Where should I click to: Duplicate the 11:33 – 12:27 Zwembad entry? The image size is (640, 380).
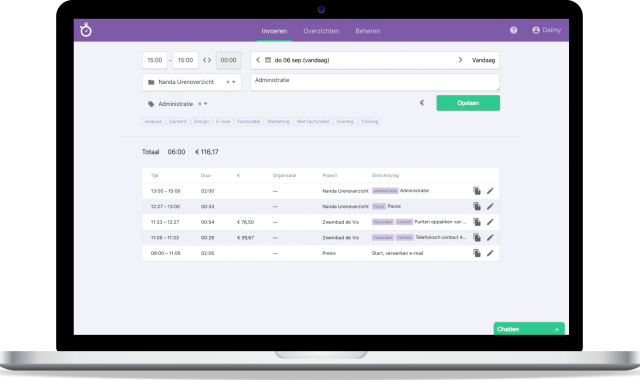click(477, 222)
